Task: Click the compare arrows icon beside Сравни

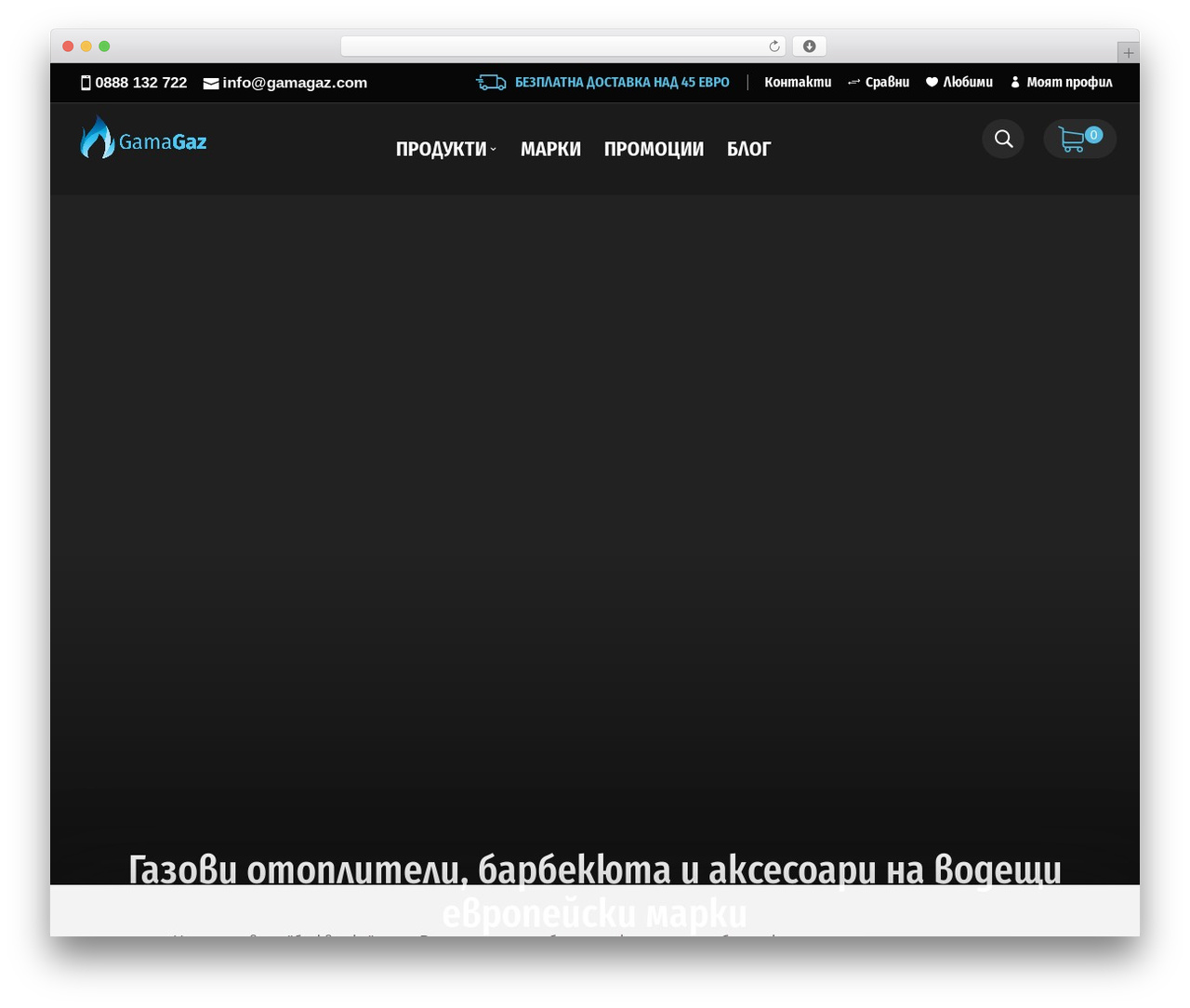Action: pos(853,83)
